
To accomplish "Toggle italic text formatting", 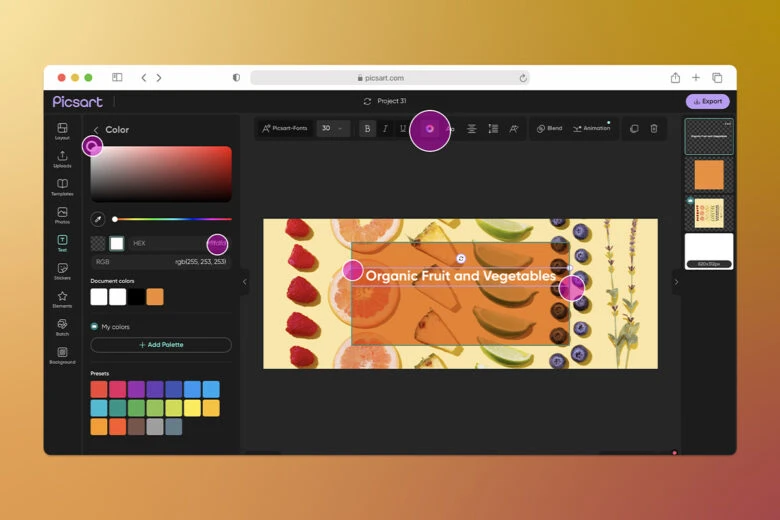I will [385, 128].
